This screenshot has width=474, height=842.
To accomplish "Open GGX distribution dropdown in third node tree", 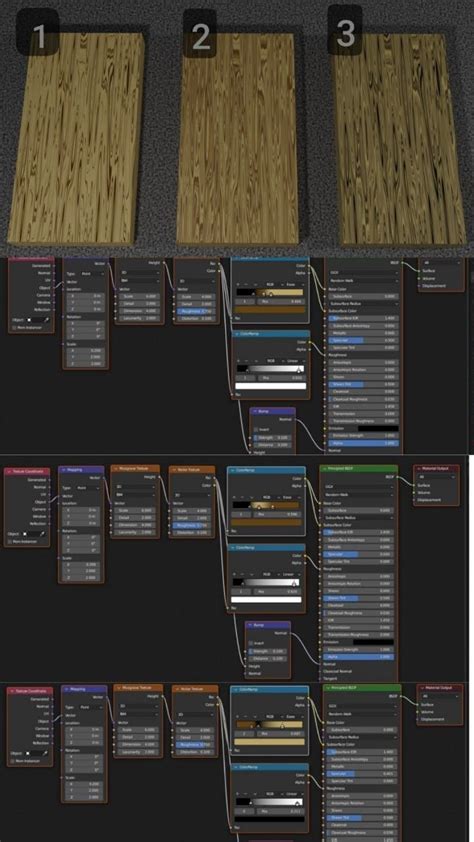I will point(364,706).
